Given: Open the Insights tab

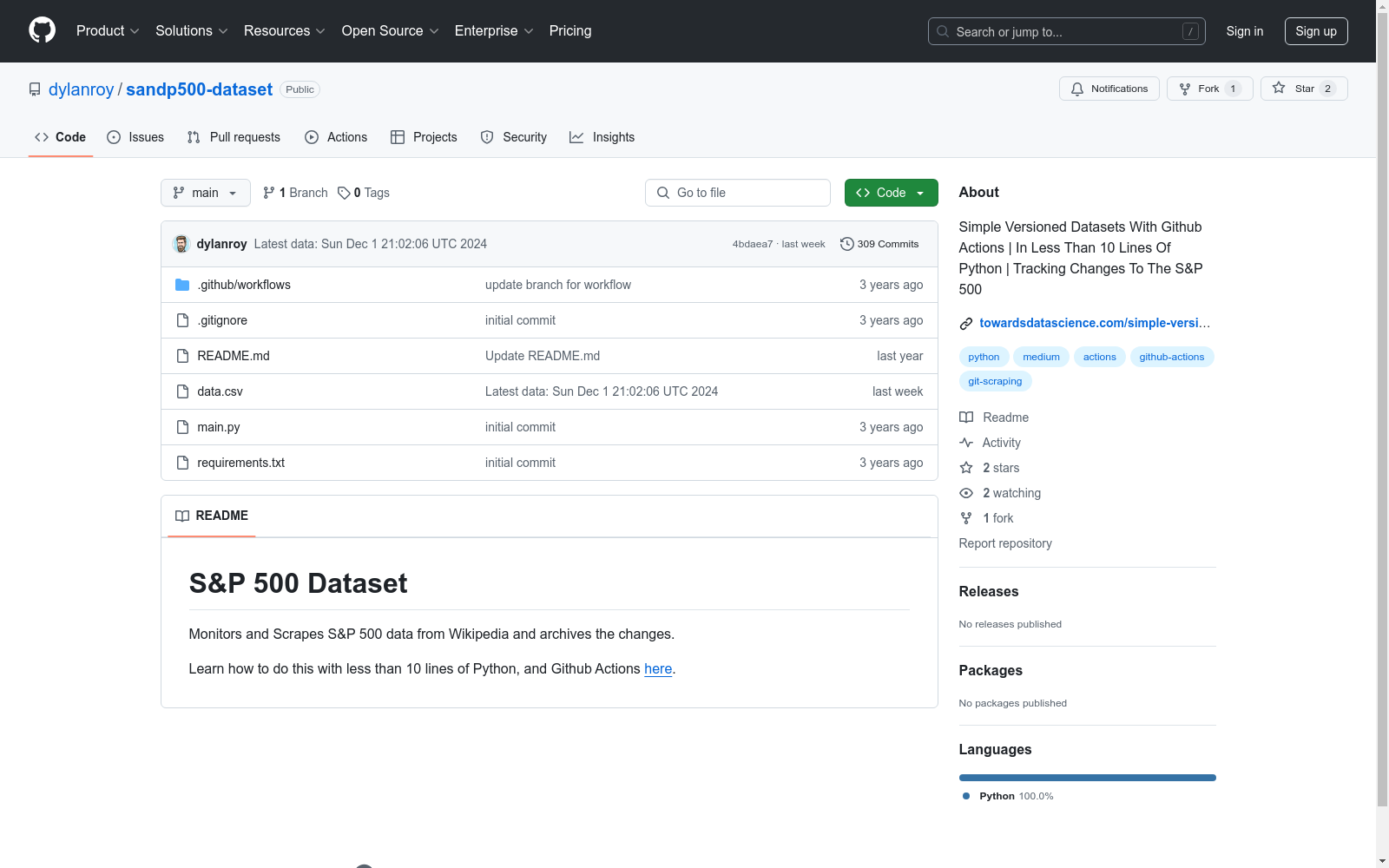Looking at the screenshot, I should tap(602, 137).
